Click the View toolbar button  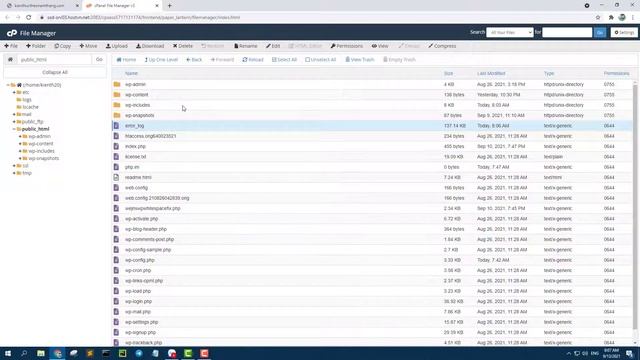click(x=380, y=46)
